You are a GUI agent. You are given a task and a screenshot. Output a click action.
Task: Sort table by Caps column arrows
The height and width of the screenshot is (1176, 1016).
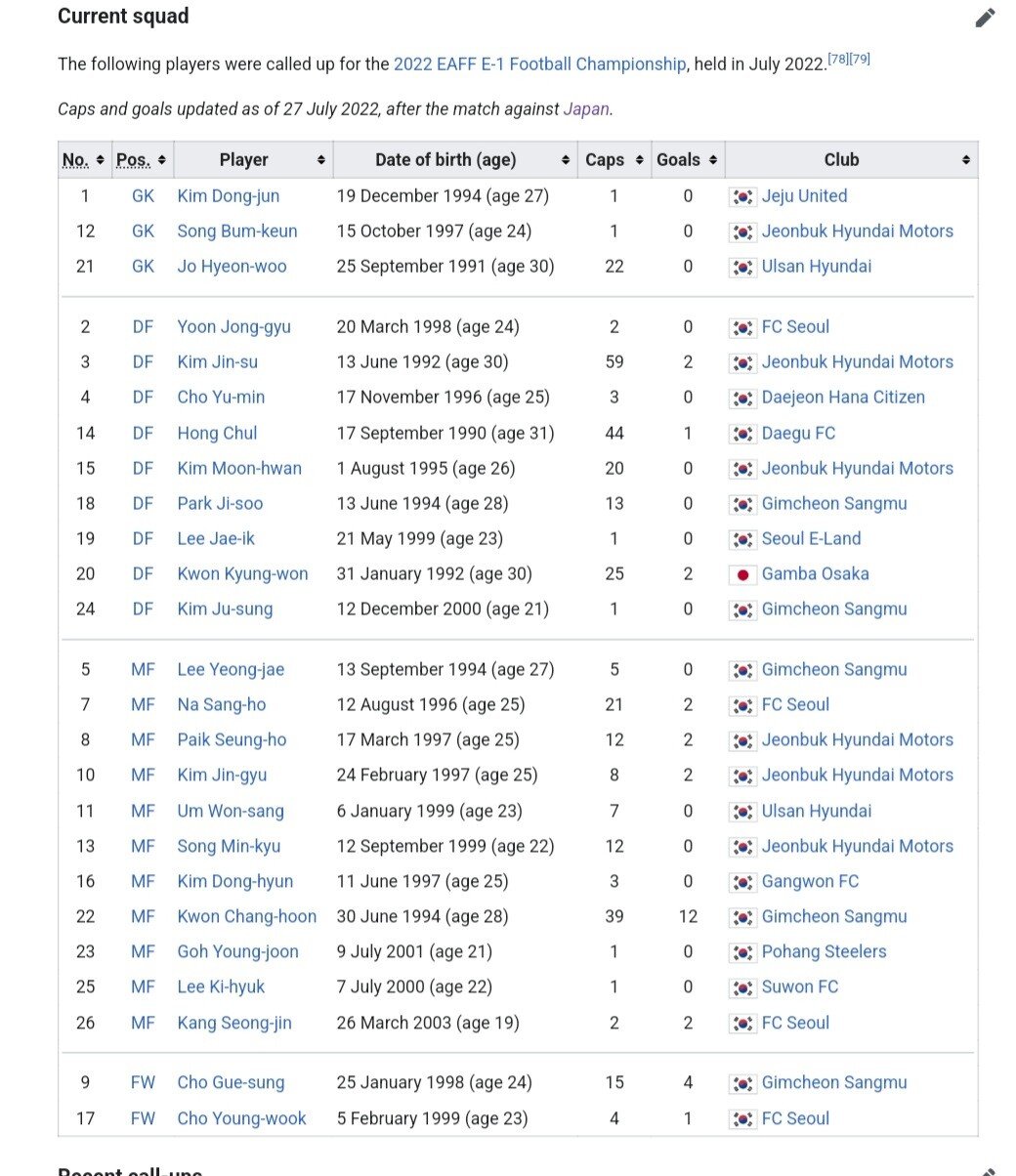(639, 160)
